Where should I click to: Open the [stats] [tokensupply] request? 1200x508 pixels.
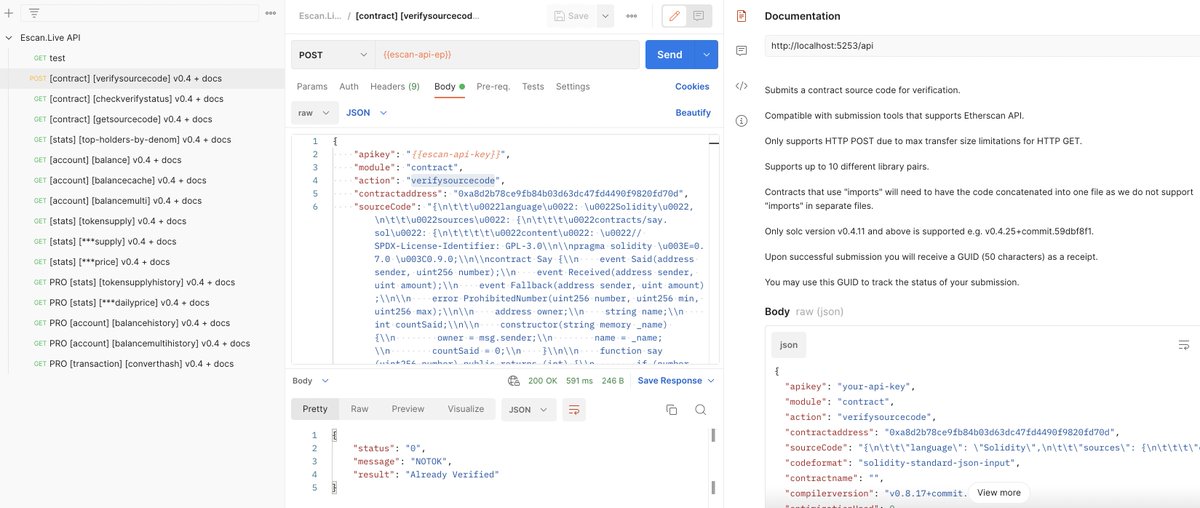(142, 221)
